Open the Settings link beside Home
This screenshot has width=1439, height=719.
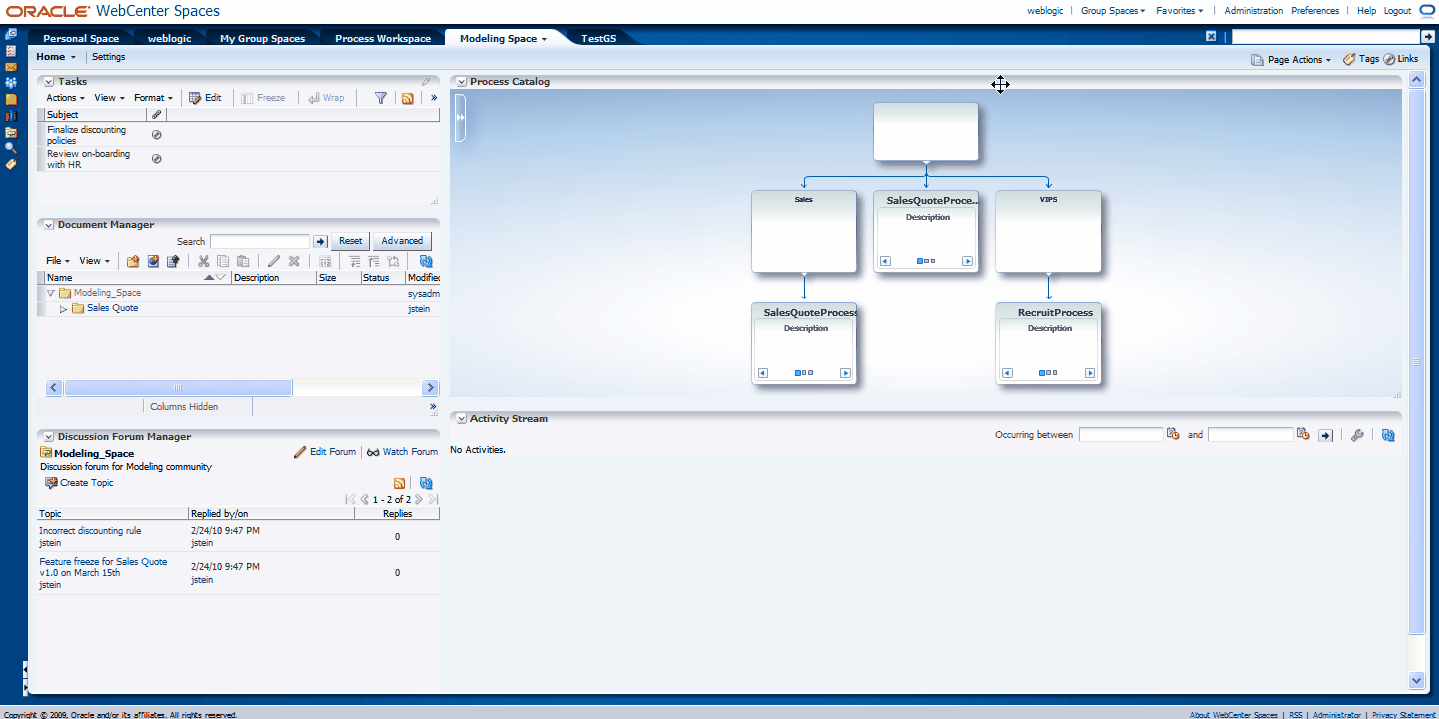109,57
